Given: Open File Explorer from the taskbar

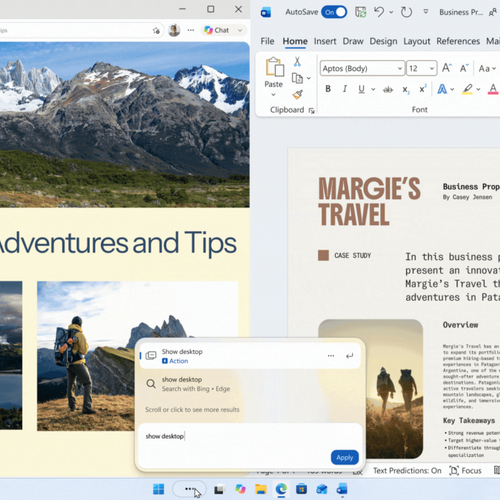Looking at the screenshot, I should [261, 489].
